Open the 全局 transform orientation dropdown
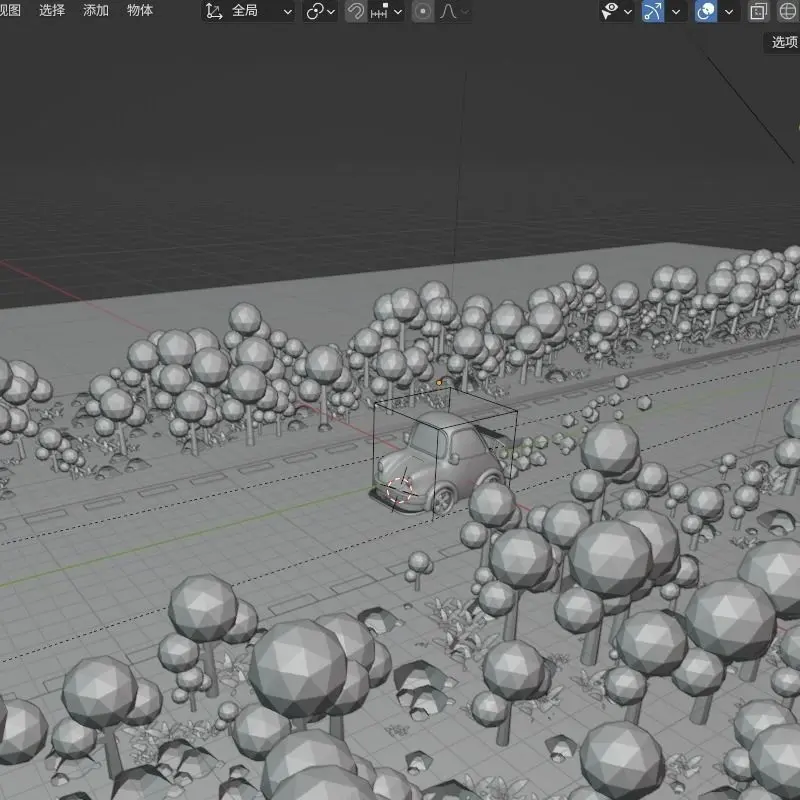 pyautogui.click(x=248, y=11)
